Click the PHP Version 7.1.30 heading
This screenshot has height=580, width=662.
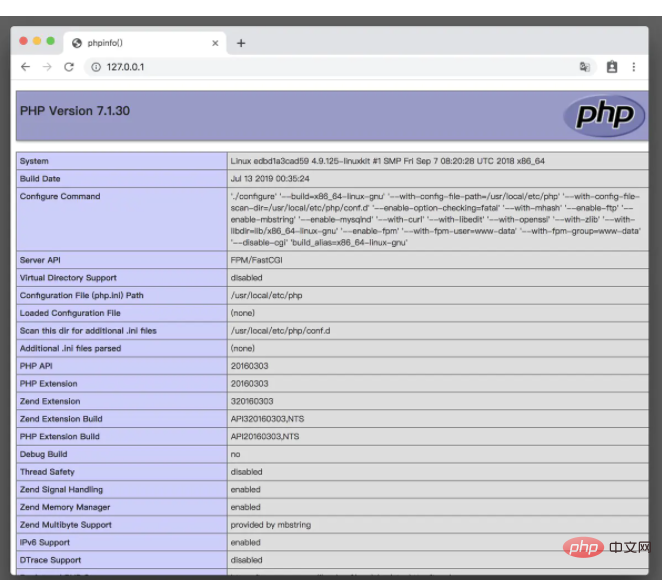(75, 111)
